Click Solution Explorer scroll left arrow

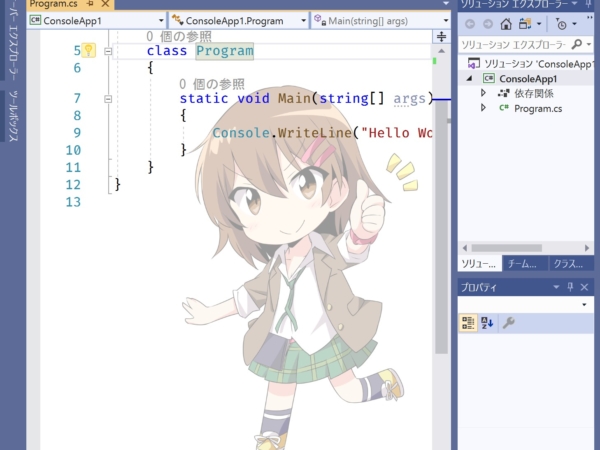click(465, 248)
